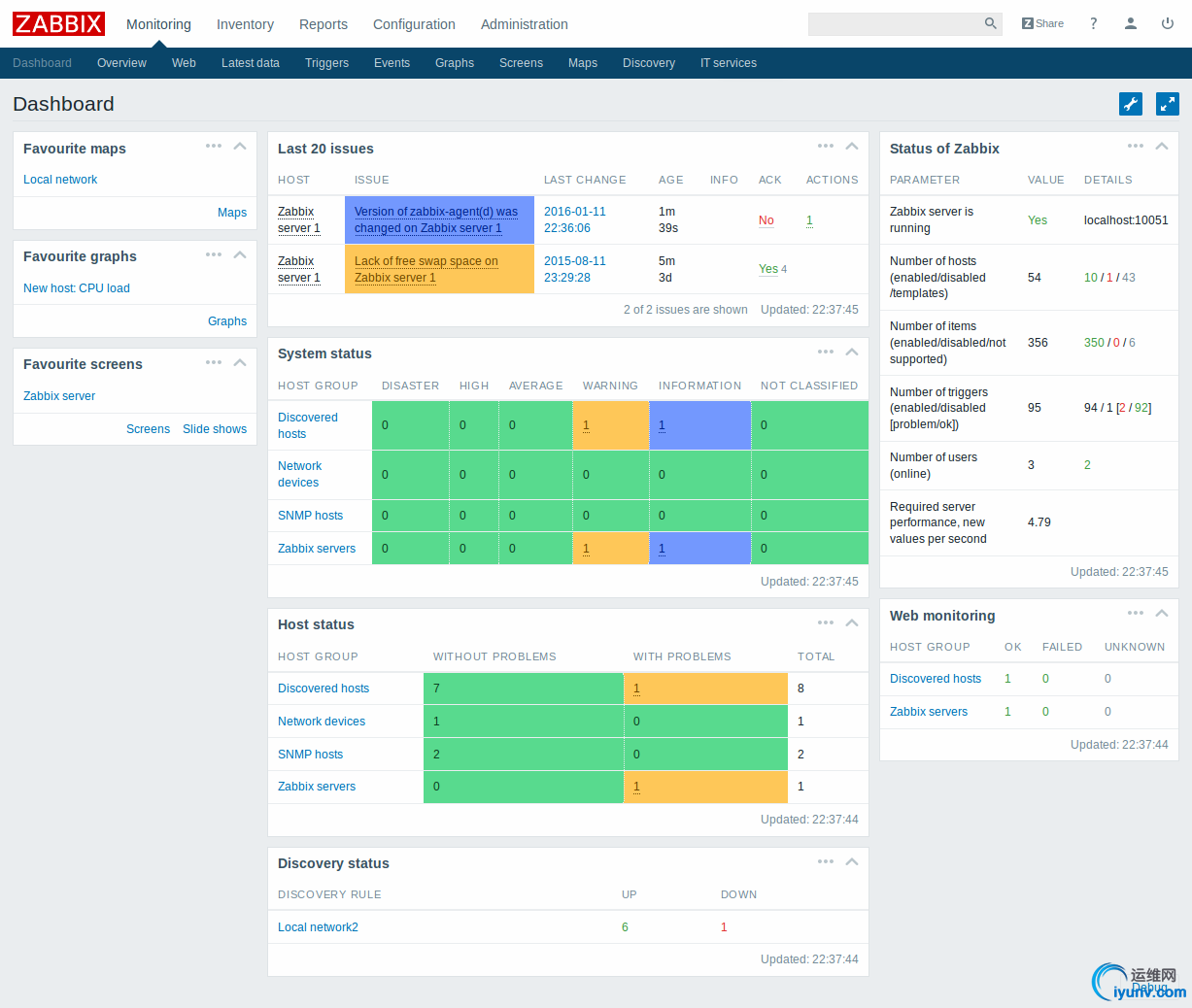Open Zabbix servers in Web monitoring
The image size is (1192, 1008).
coord(929,712)
